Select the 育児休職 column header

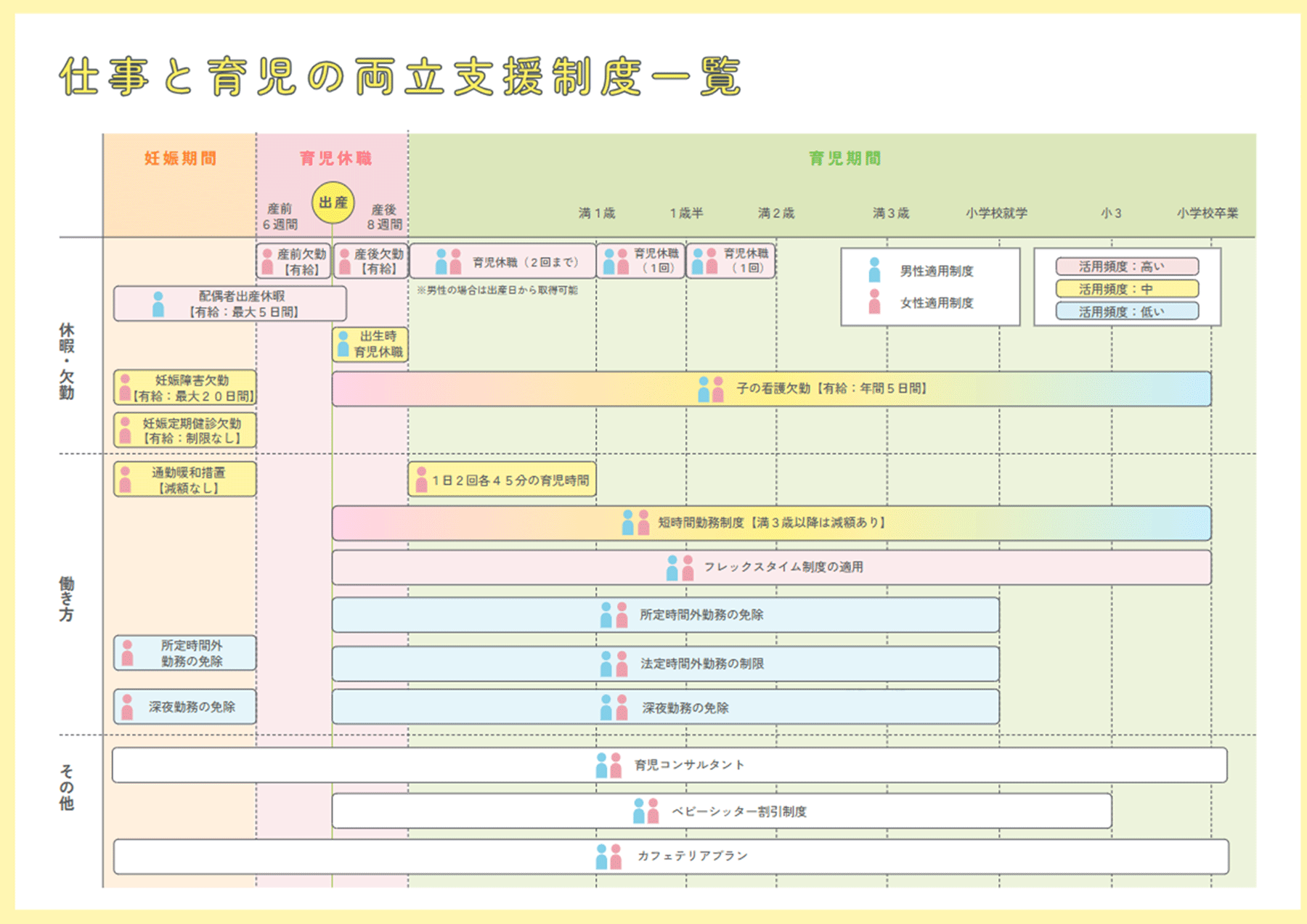tap(335, 158)
